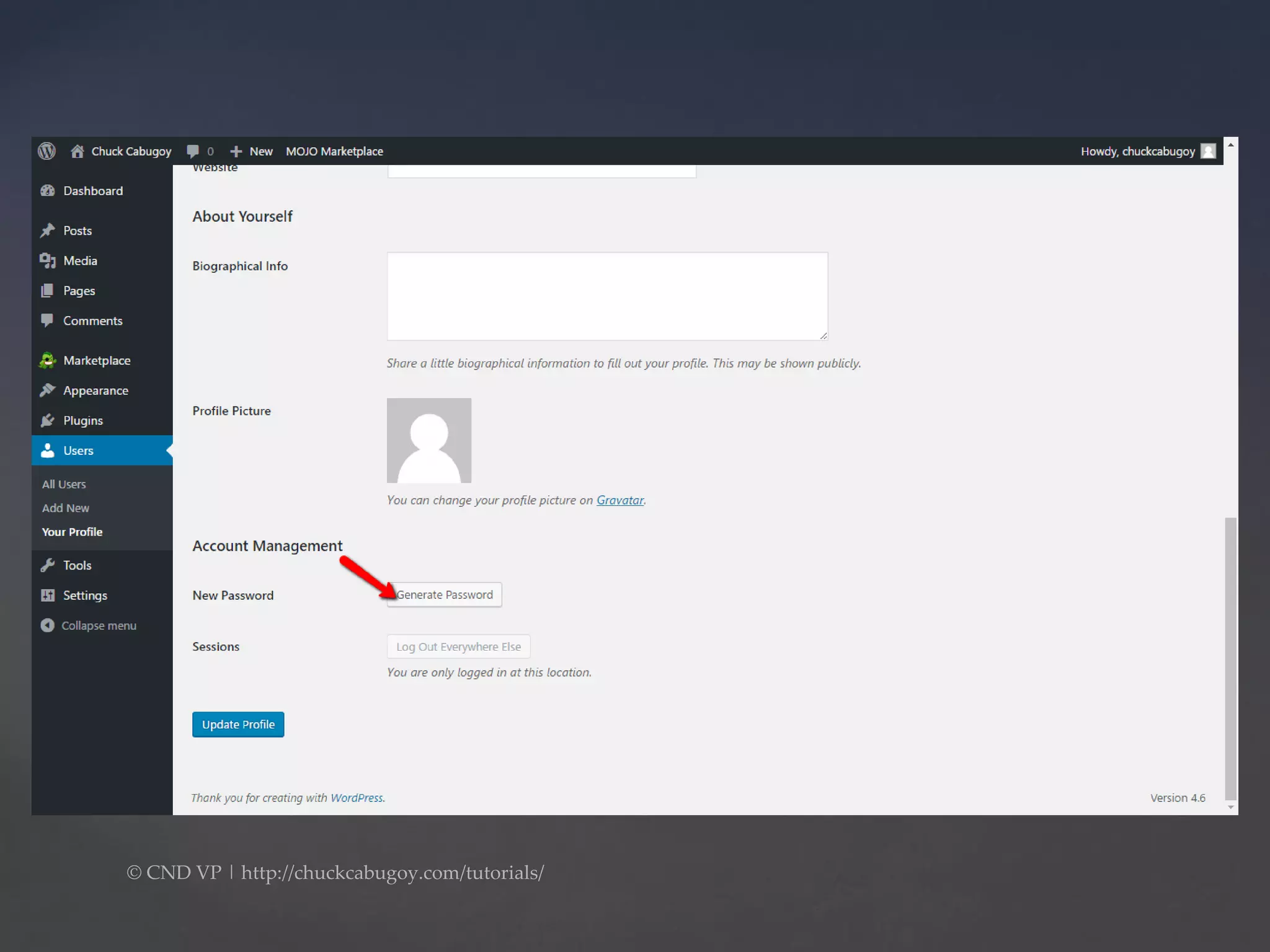The width and height of the screenshot is (1270, 952).
Task: Open the Posts menu
Action: tap(102, 231)
